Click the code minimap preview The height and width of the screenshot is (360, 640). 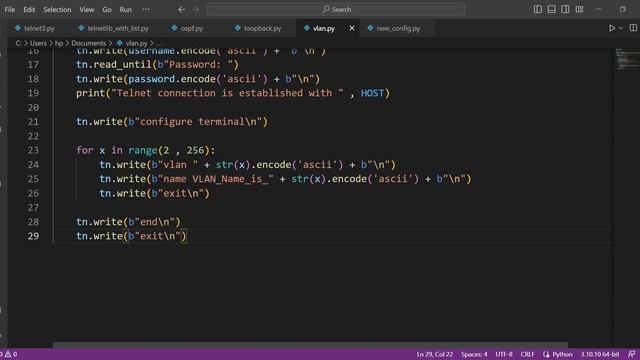pyautogui.click(x=627, y=59)
